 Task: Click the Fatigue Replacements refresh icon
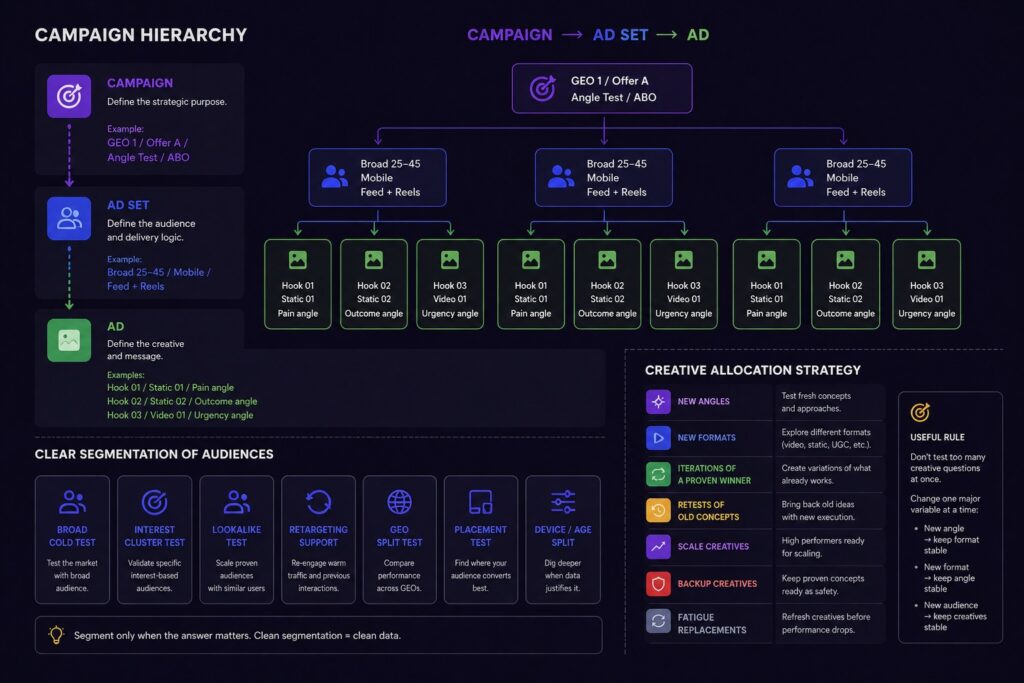658,621
